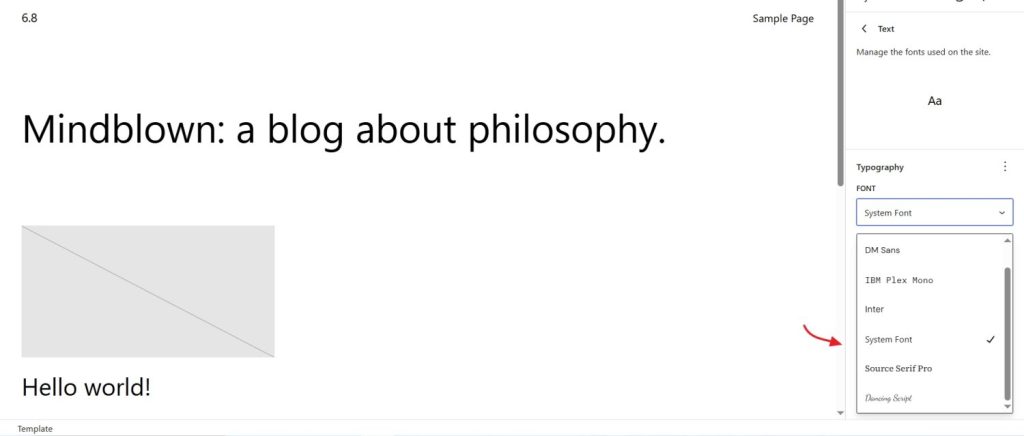The height and width of the screenshot is (436, 1024).
Task: Click the Hello world! post title
Action: (x=86, y=387)
